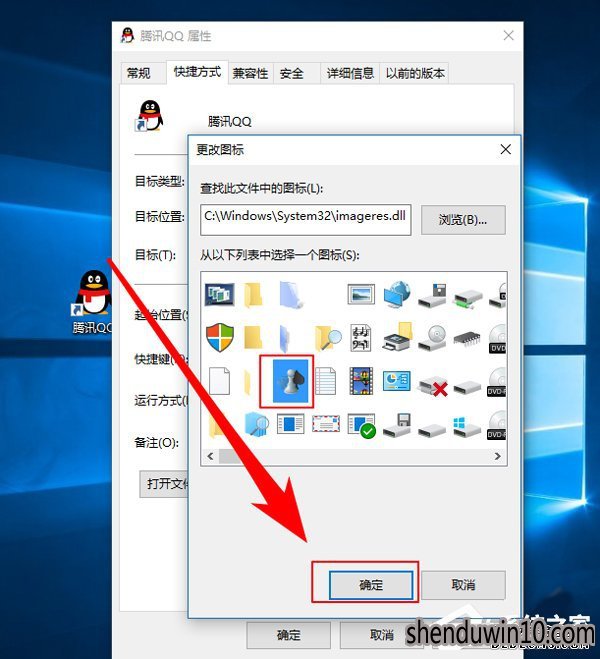Select the blue-panel window icon without checkmark

291,424
